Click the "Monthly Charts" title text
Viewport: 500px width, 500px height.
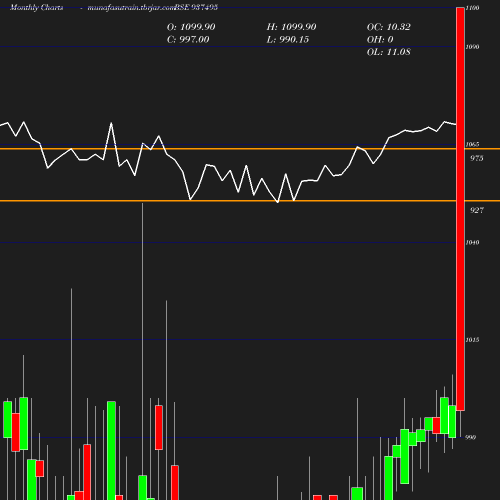pyautogui.click(x=37, y=7)
